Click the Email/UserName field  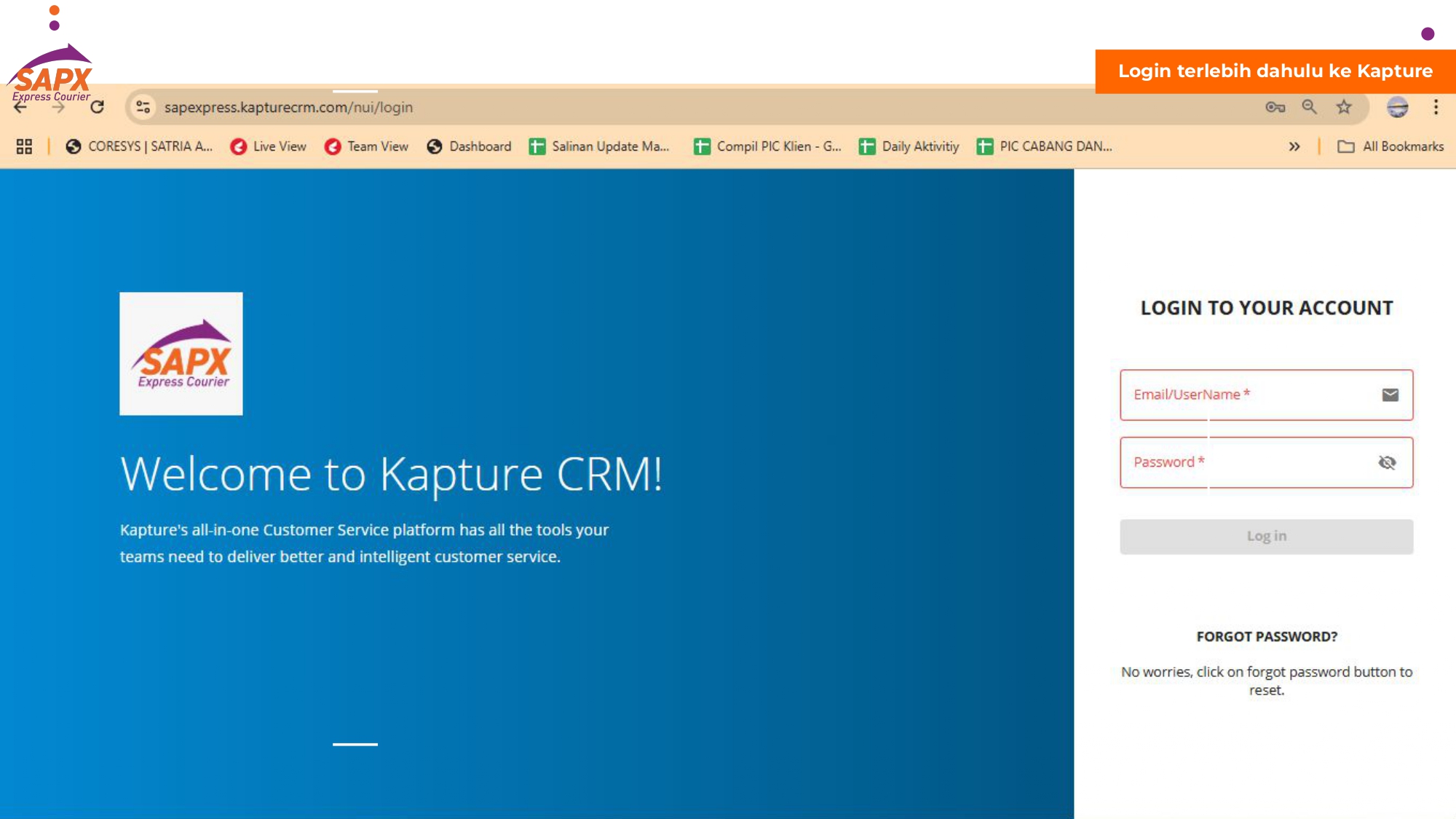point(1266,395)
